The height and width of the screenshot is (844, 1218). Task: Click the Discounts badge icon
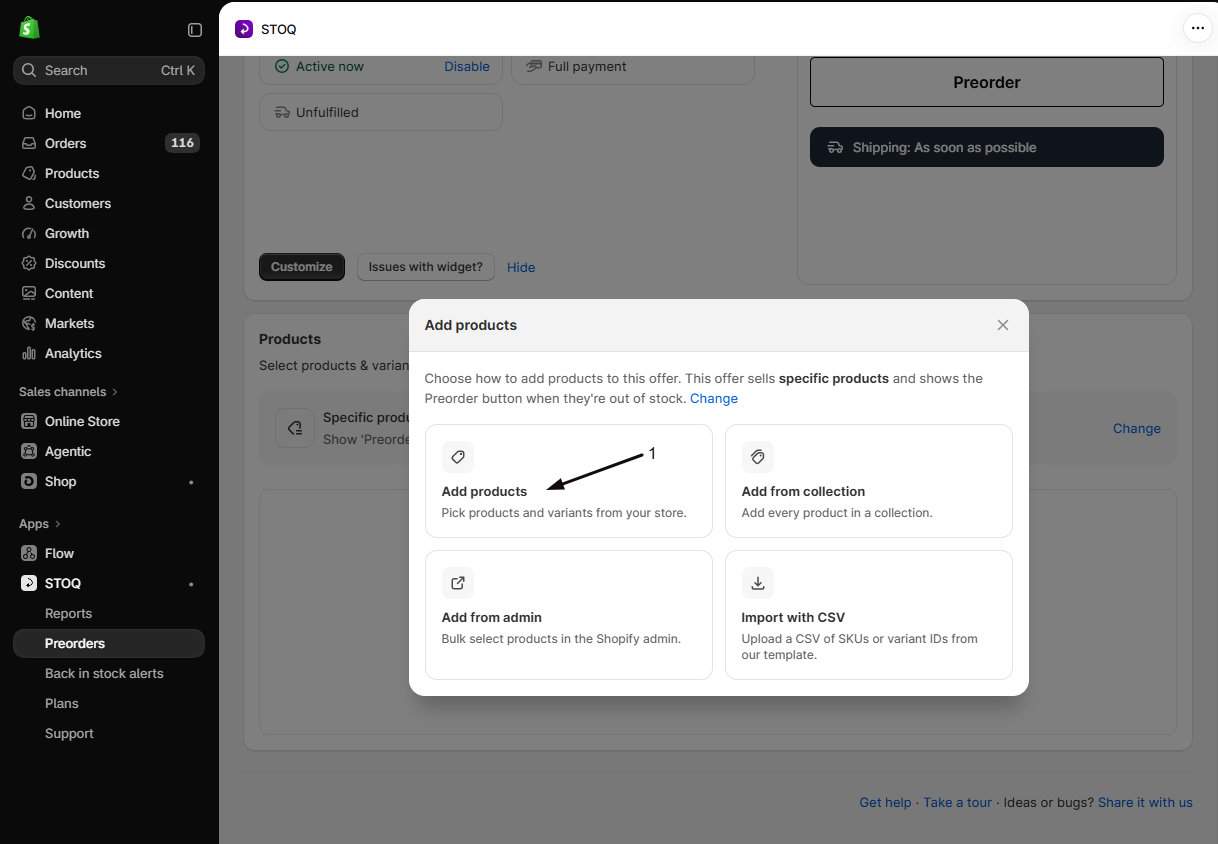click(29, 263)
